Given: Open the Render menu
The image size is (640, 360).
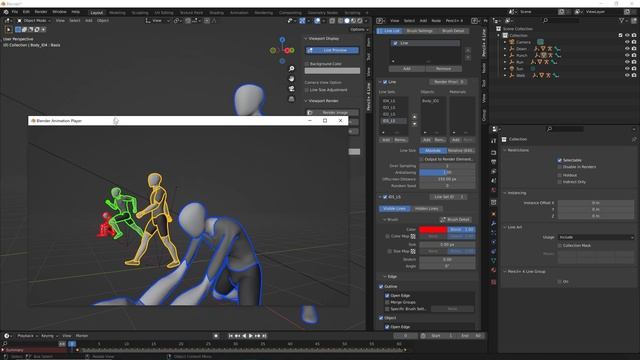Looking at the screenshot, I should (40, 12).
